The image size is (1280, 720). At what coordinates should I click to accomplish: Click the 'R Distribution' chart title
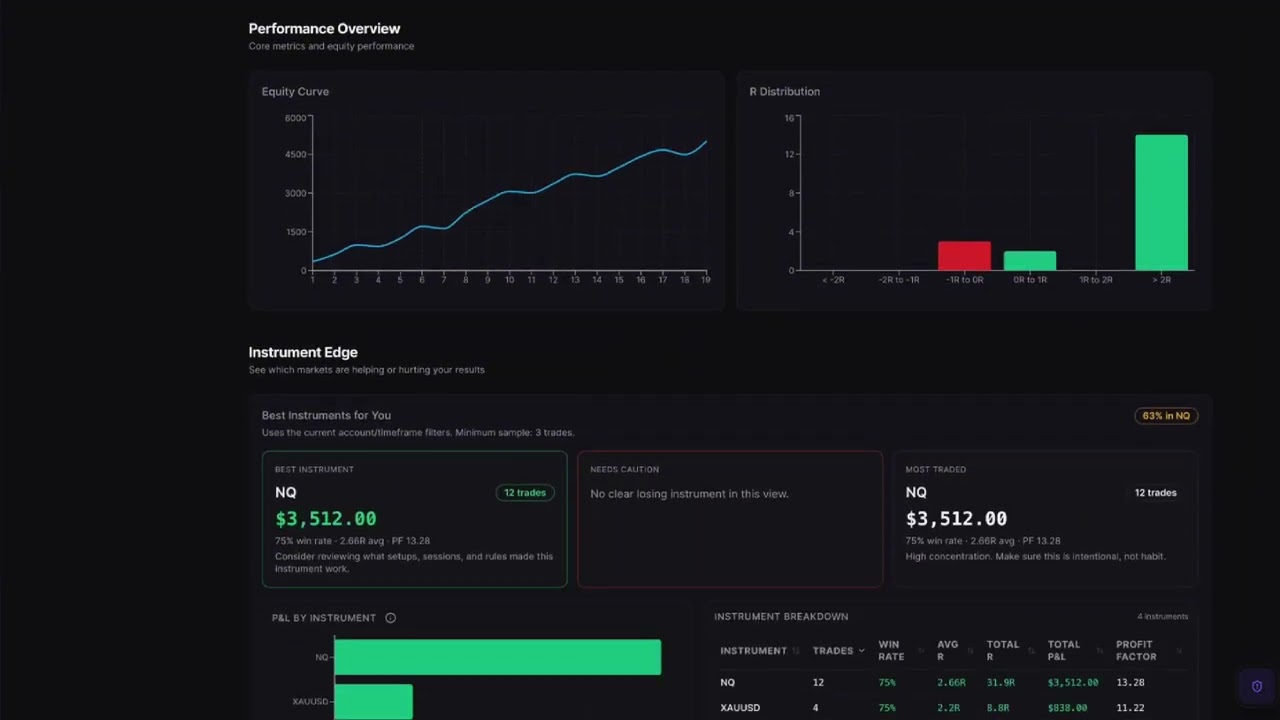785,92
